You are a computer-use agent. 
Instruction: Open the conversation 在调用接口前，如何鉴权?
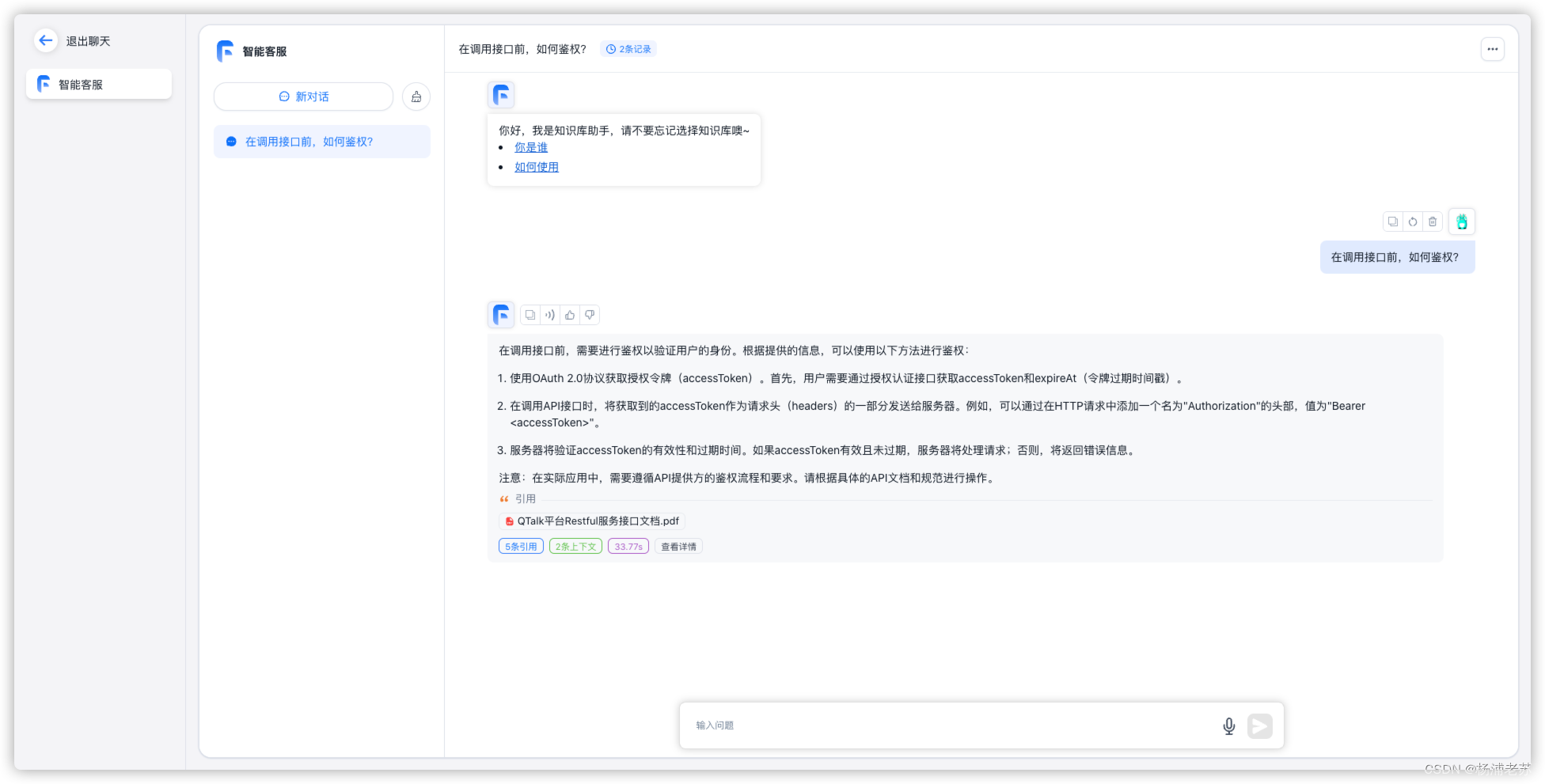321,141
